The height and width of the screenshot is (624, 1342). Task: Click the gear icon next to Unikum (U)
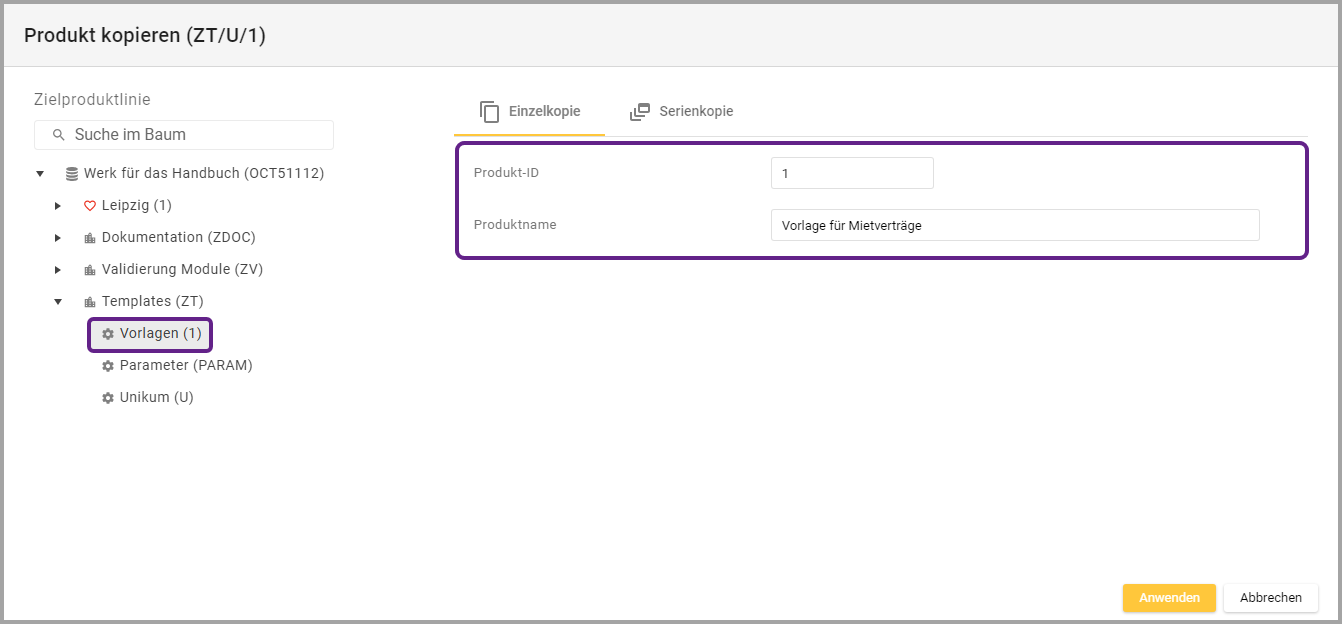point(108,398)
